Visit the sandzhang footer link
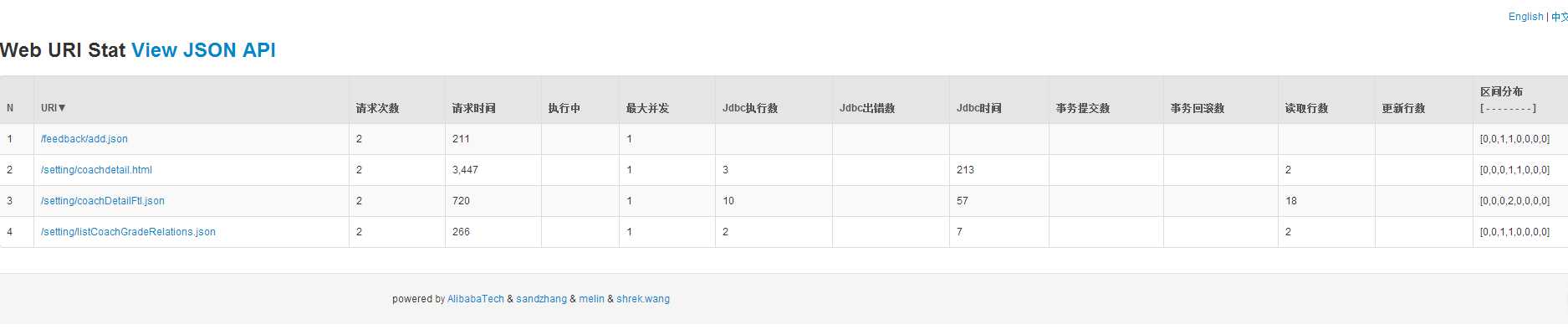Viewport: 1568px width, 335px height. coord(541,299)
